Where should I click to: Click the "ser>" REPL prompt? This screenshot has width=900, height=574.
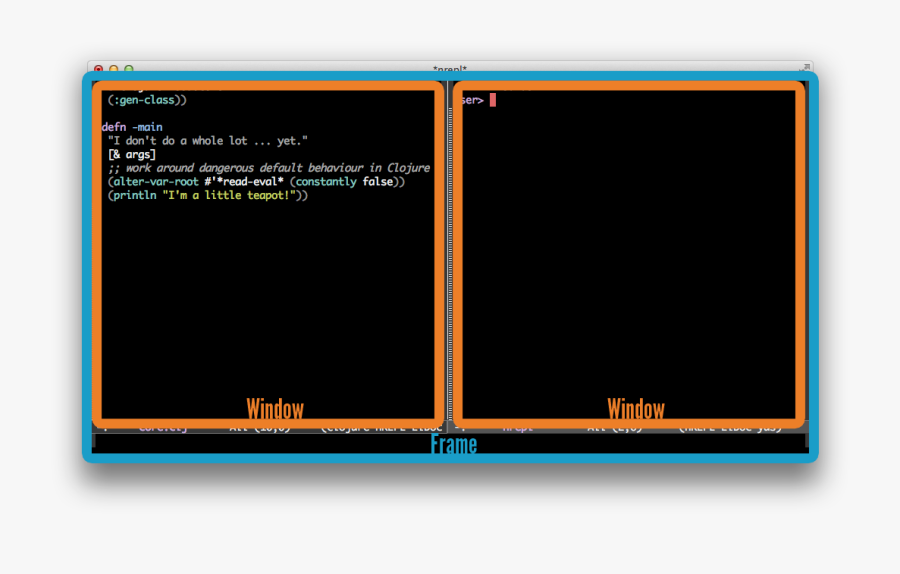[472, 100]
